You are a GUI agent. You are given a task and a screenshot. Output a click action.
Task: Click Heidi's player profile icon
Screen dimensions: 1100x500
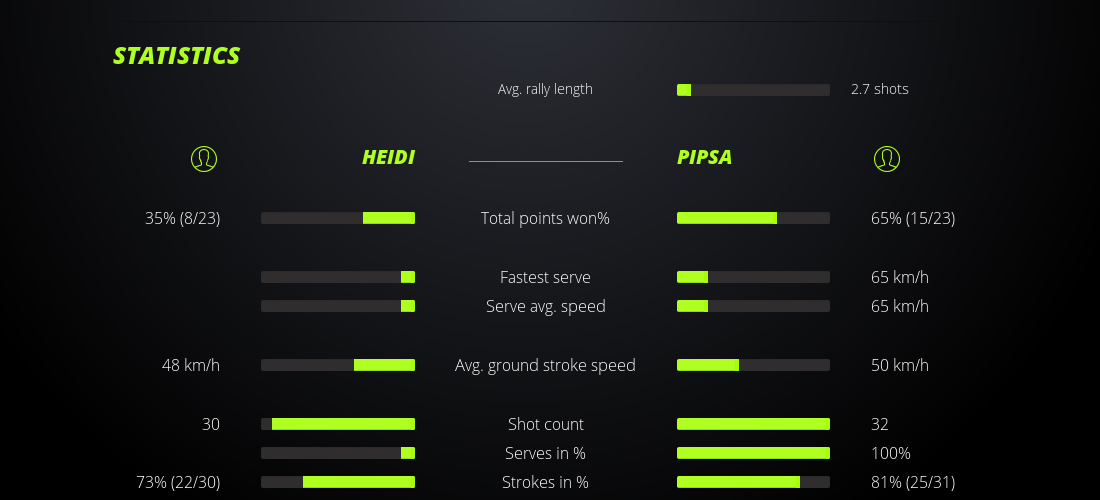[204, 158]
